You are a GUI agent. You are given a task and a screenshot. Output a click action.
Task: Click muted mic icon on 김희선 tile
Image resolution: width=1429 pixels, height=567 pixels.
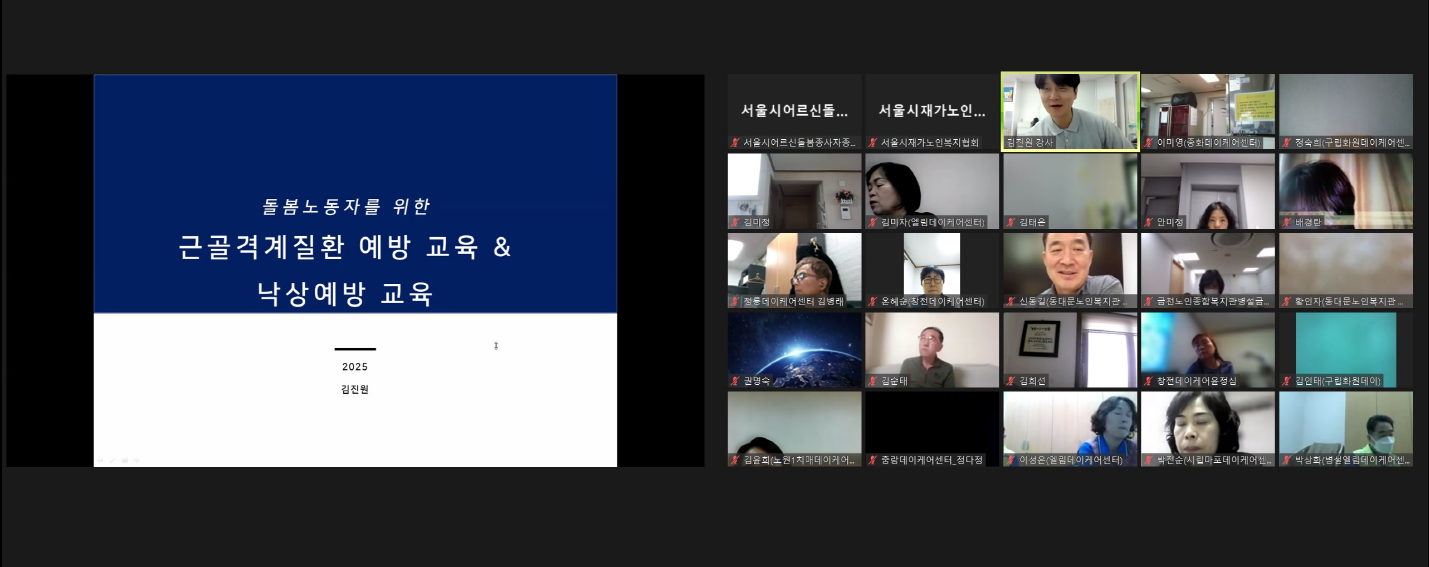click(1010, 381)
